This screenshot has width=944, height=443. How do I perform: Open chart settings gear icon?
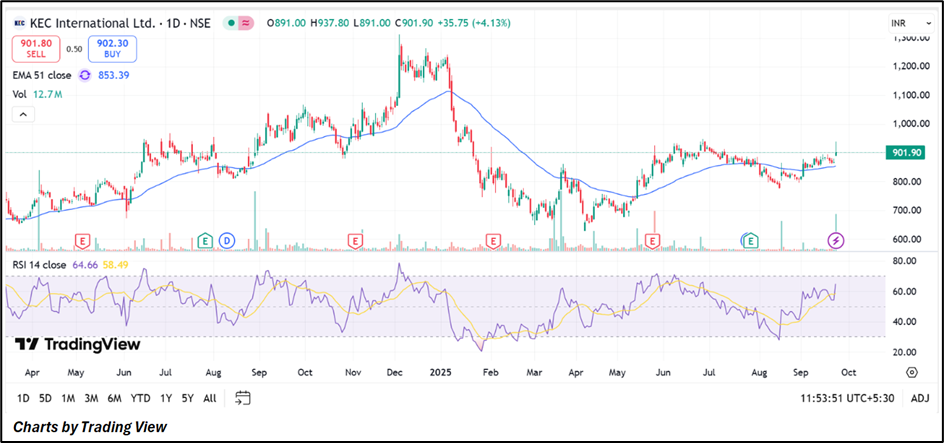(x=911, y=372)
